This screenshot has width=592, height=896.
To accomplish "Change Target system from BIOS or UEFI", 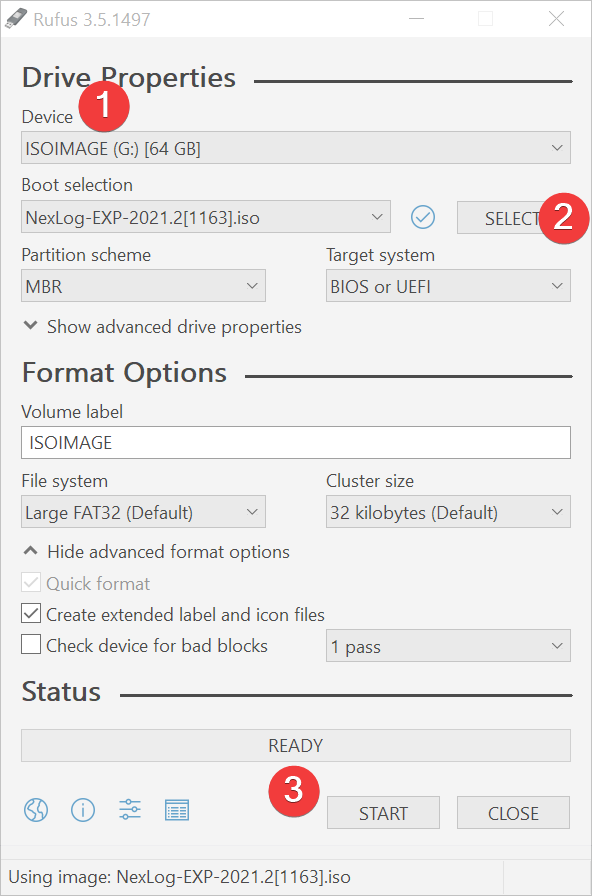I will coord(448,285).
